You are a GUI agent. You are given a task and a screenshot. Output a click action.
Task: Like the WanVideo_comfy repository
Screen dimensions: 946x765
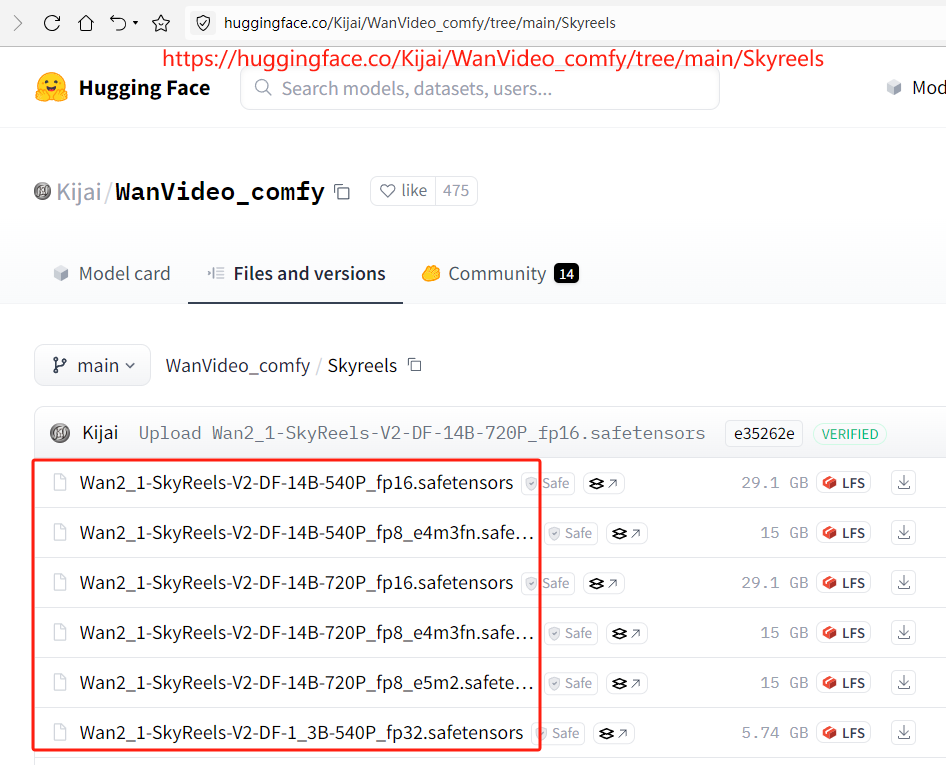tap(403, 191)
